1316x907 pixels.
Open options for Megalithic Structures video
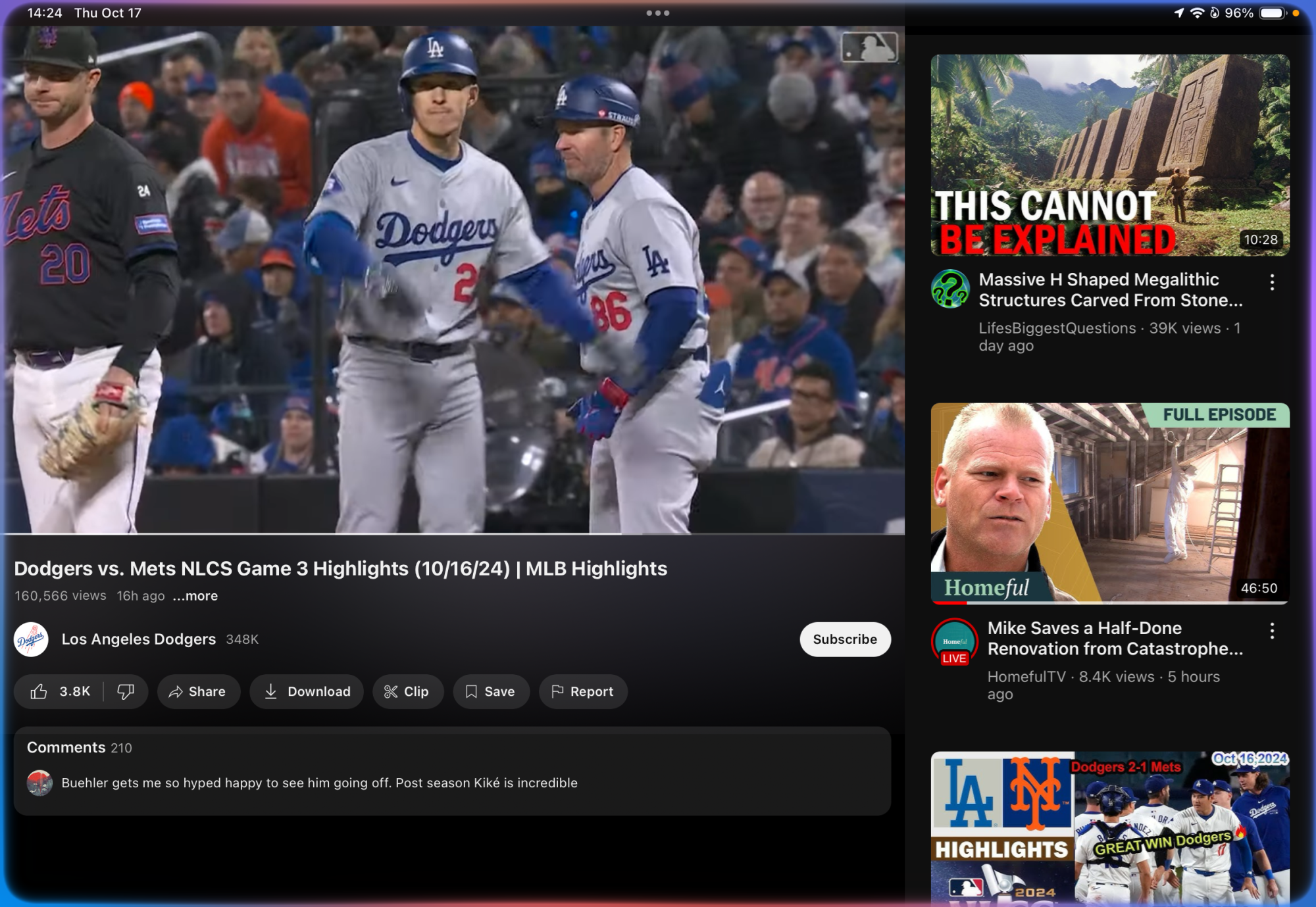point(1272,282)
